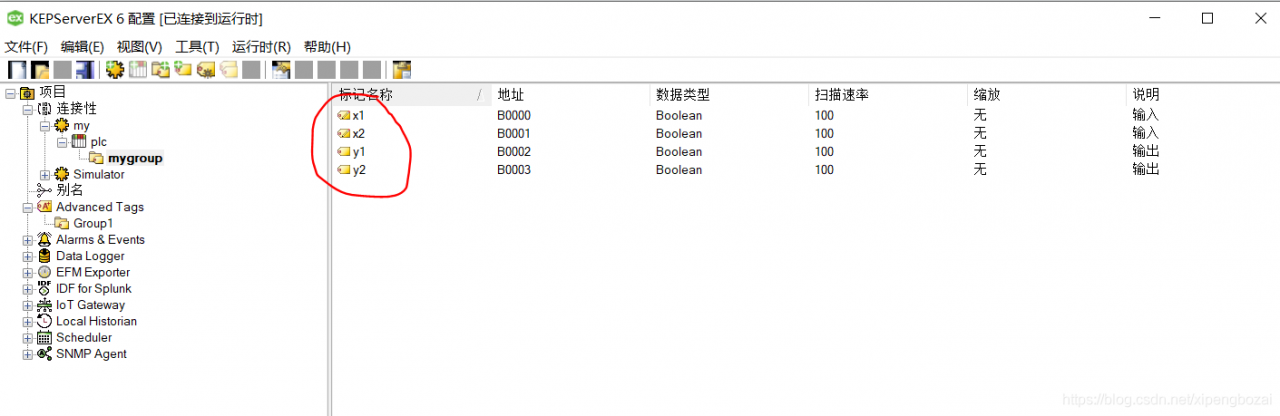Image resolution: width=1280 pixels, height=416 pixels.
Task: Select Group1 under Advanced Tags
Action: [93, 223]
